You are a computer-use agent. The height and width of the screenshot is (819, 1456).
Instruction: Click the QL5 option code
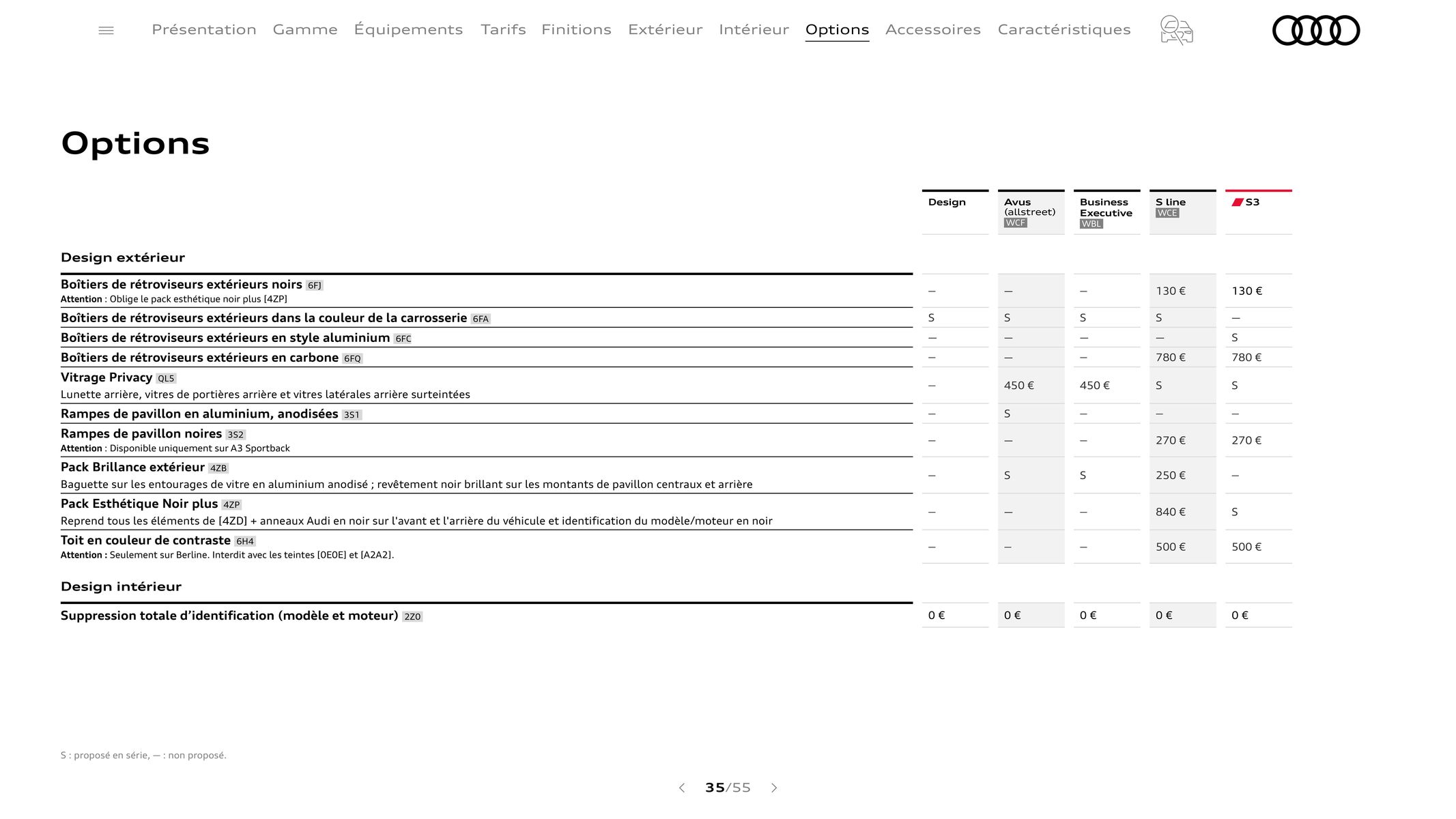[166, 378]
